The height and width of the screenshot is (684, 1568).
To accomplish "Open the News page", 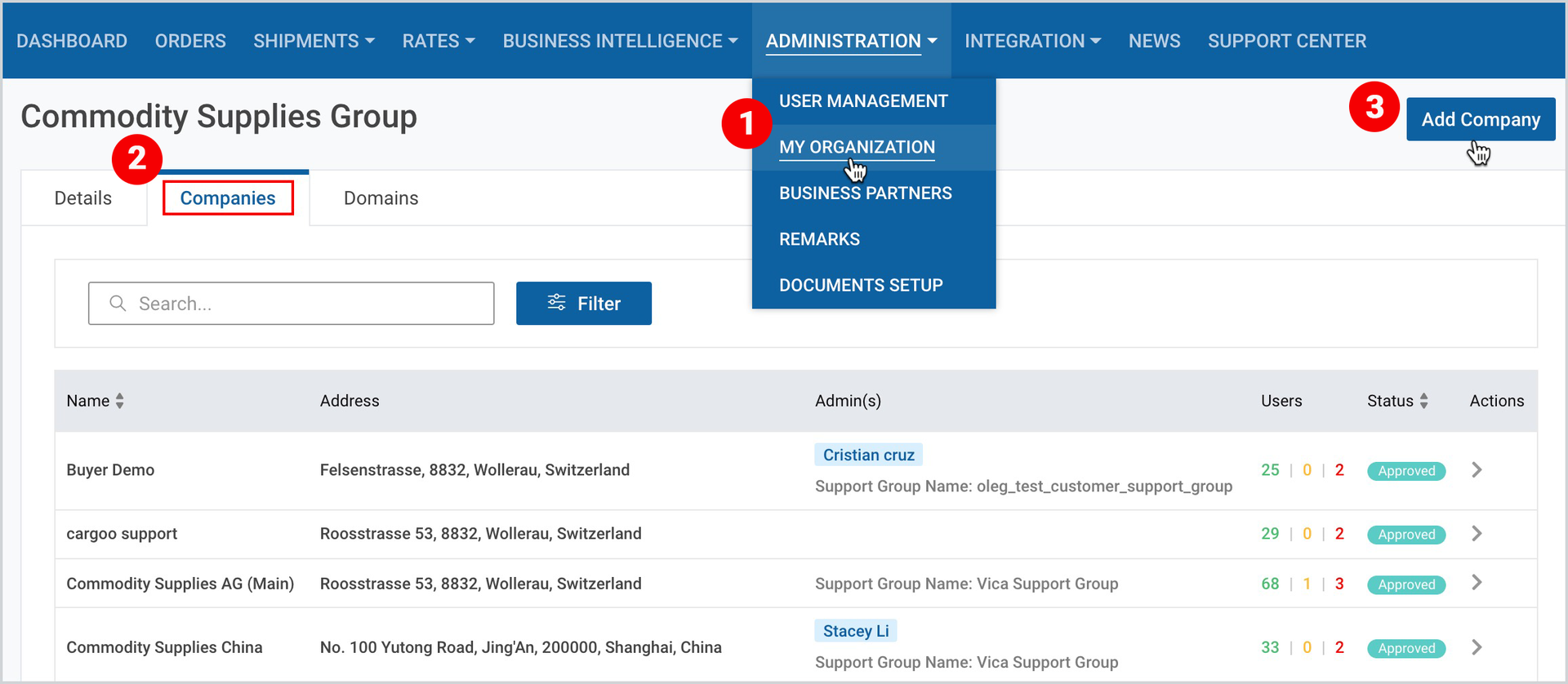I will pyautogui.click(x=1154, y=41).
